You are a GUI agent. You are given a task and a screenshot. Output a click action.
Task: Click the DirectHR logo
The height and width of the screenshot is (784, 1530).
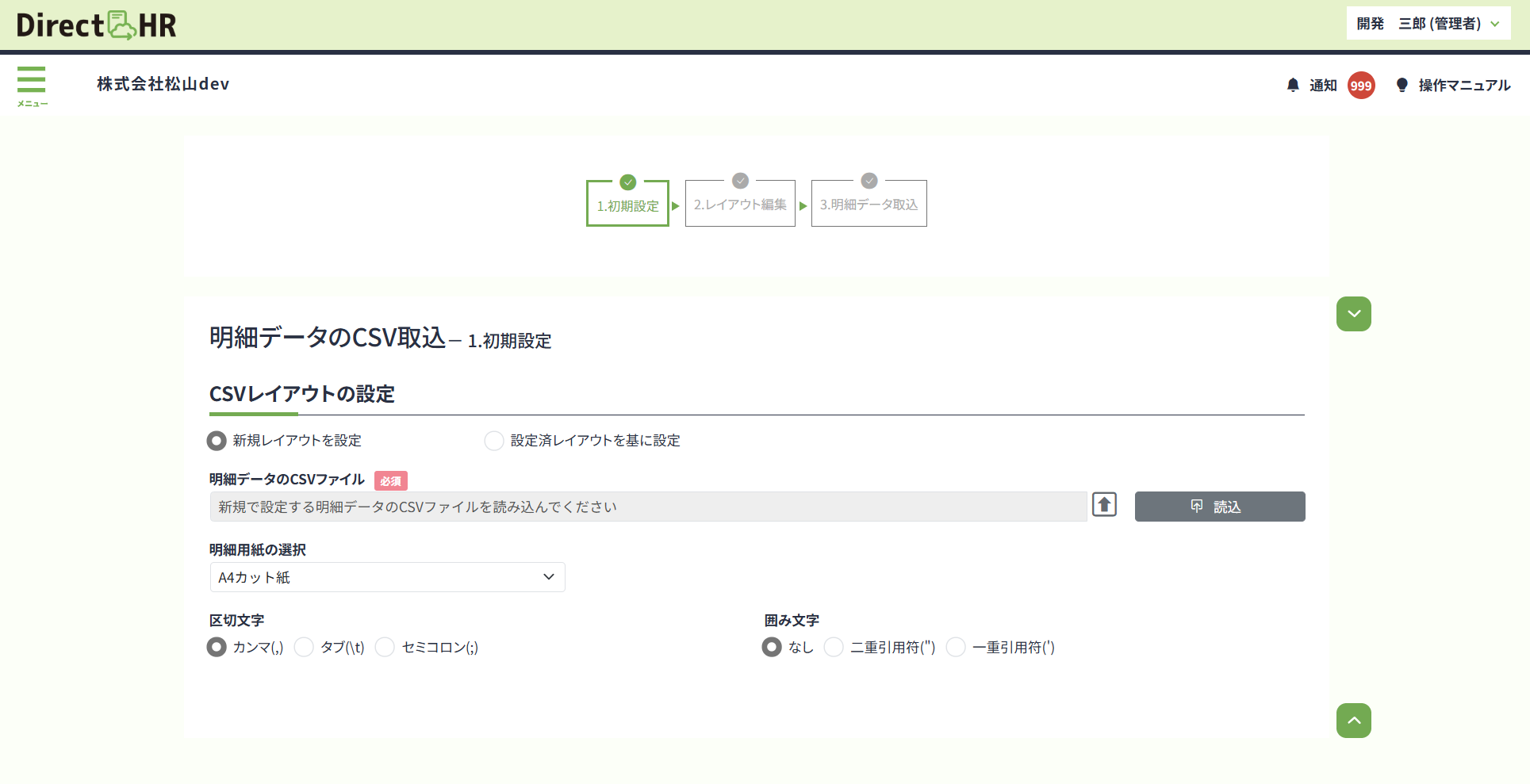(96, 25)
